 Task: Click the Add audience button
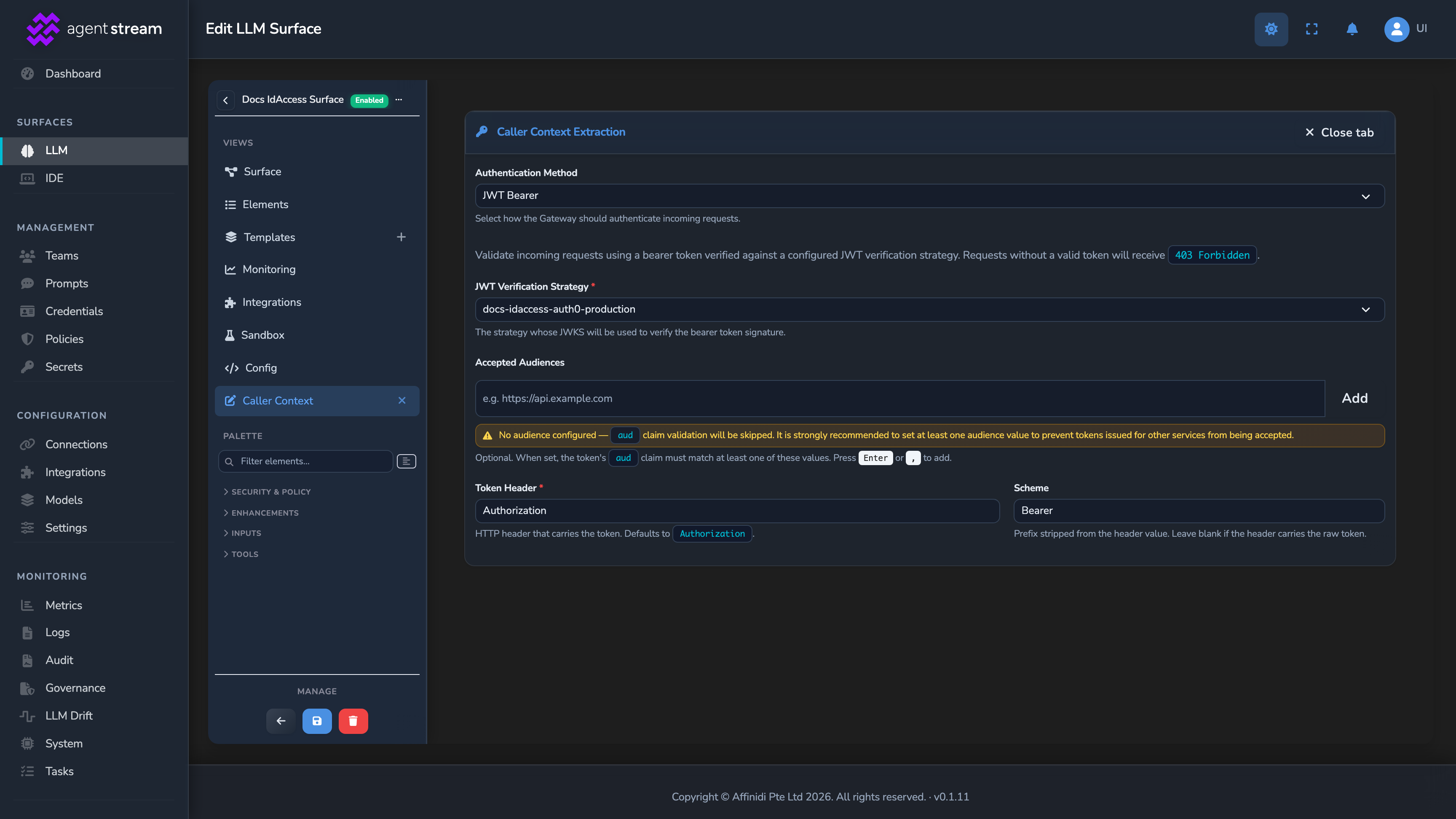1354,398
